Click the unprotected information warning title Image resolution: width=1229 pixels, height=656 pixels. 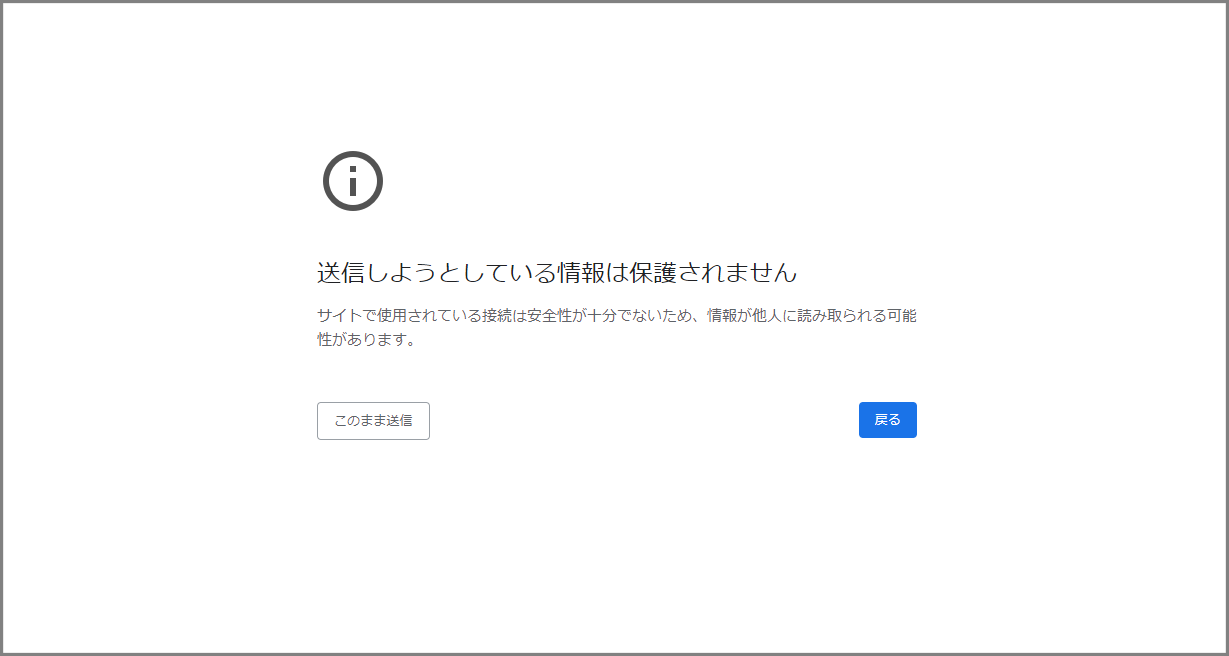(557, 272)
